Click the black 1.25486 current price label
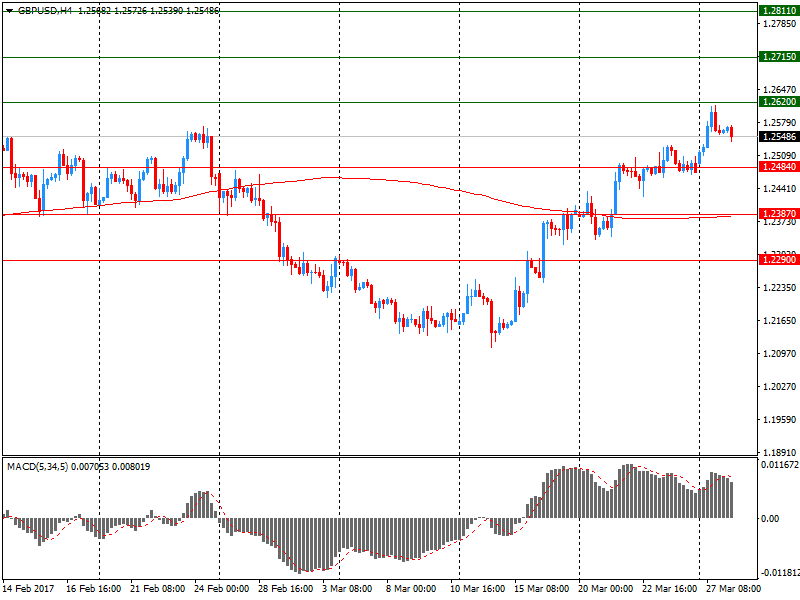This screenshot has height=600, width=800. (x=778, y=137)
